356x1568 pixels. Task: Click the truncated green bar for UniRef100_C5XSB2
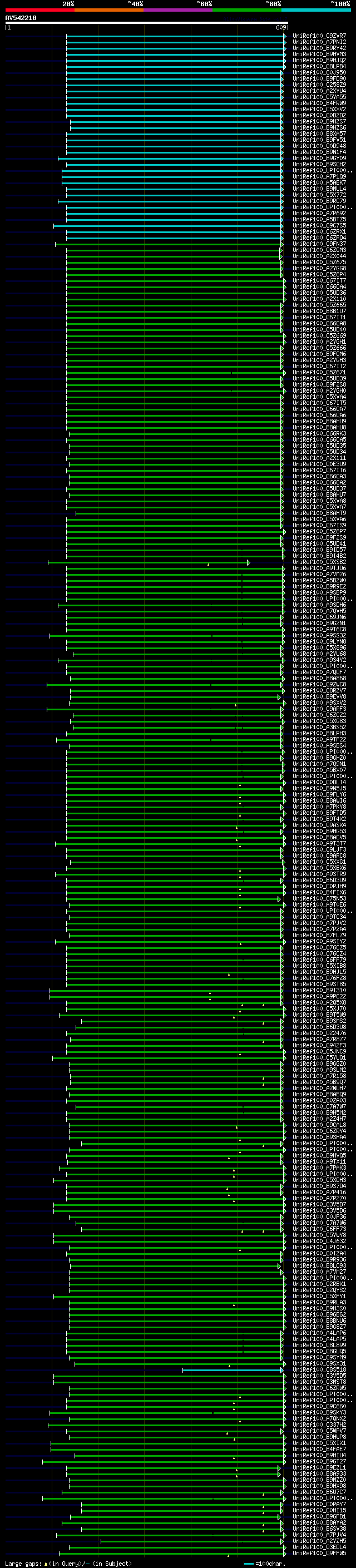149,562
